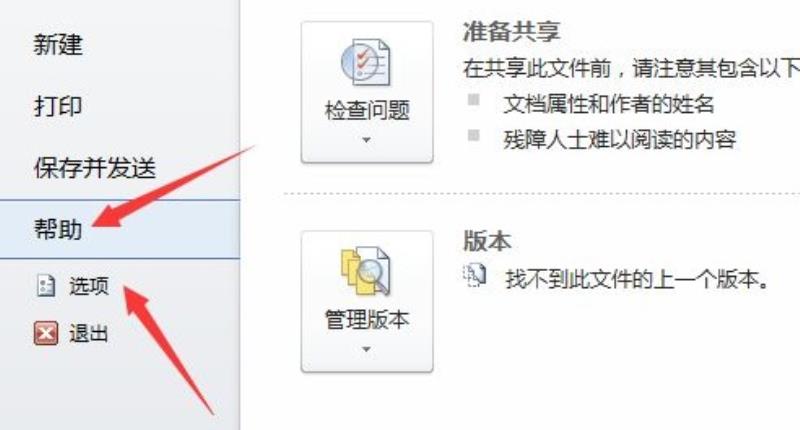Select 保存并发送 in the sidebar
This screenshot has width=800, height=430.
(x=94, y=168)
